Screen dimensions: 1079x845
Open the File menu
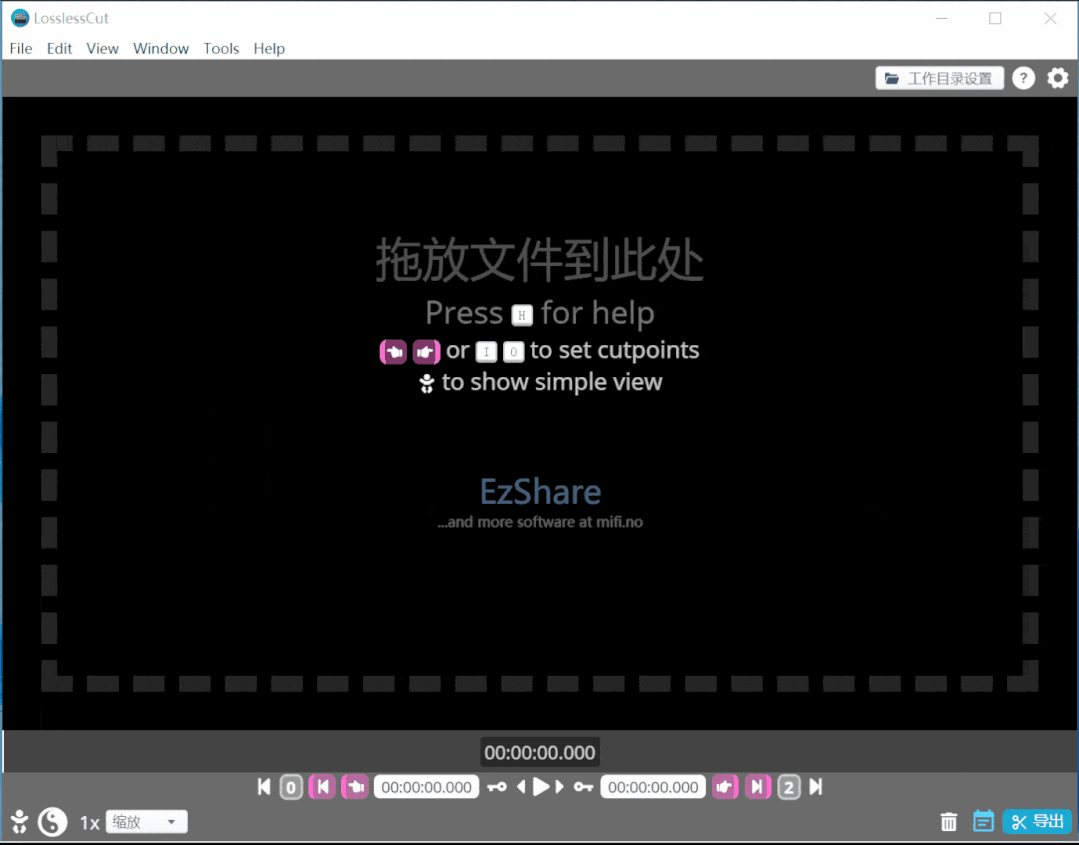tap(21, 48)
